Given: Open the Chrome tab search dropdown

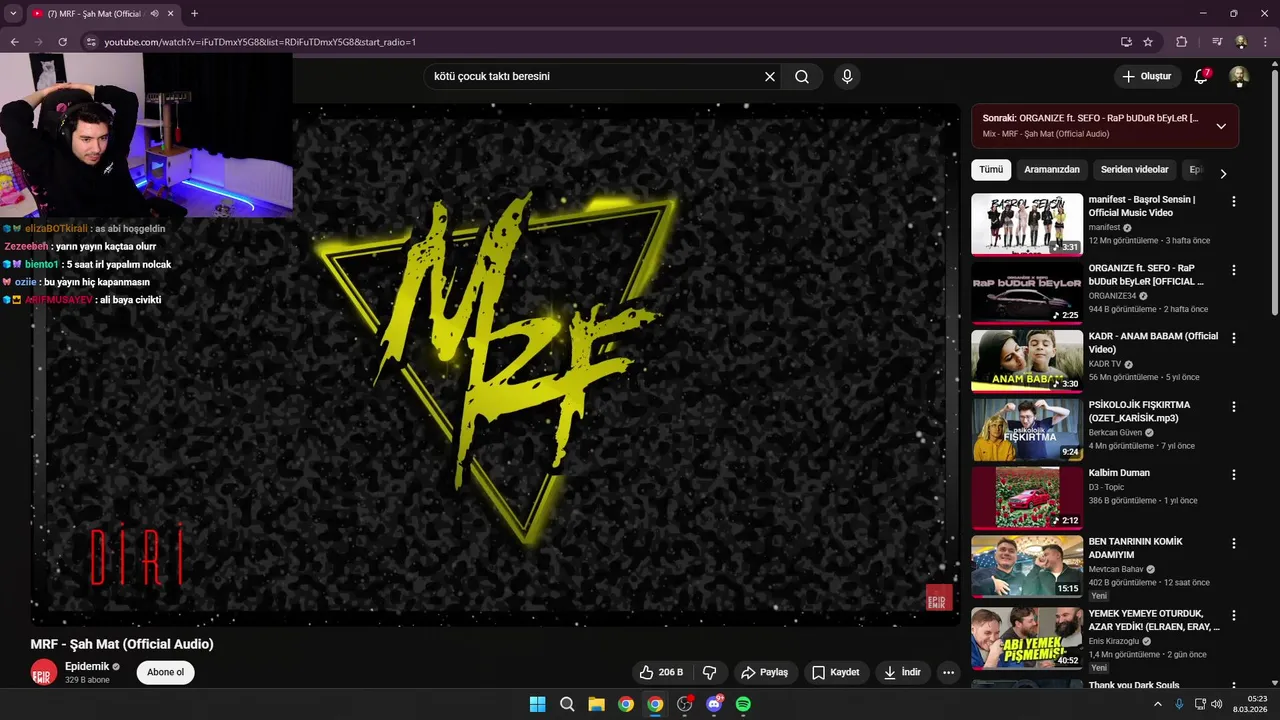Looking at the screenshot, I should (x=13, y=14).
